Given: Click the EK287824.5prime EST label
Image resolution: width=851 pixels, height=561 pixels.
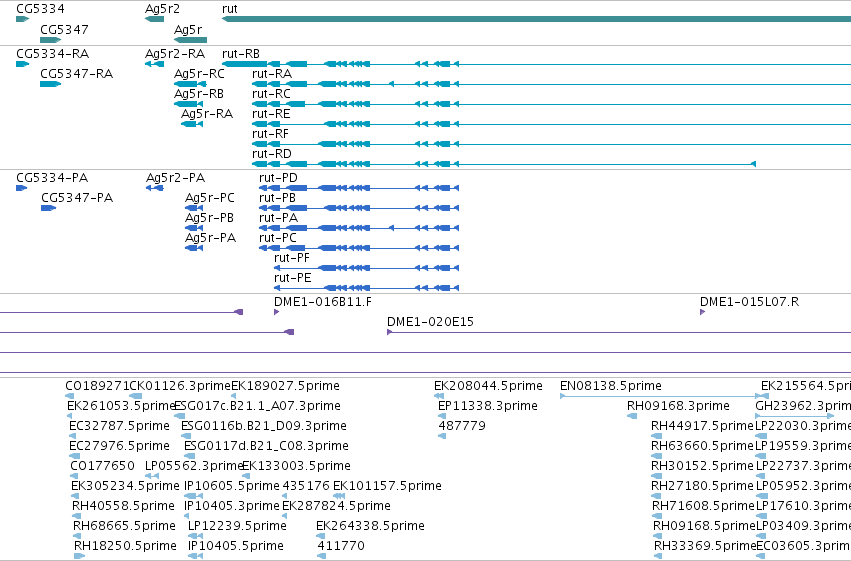Looking at the screenshot, I should pyautogui.click(x=336, y=507).
